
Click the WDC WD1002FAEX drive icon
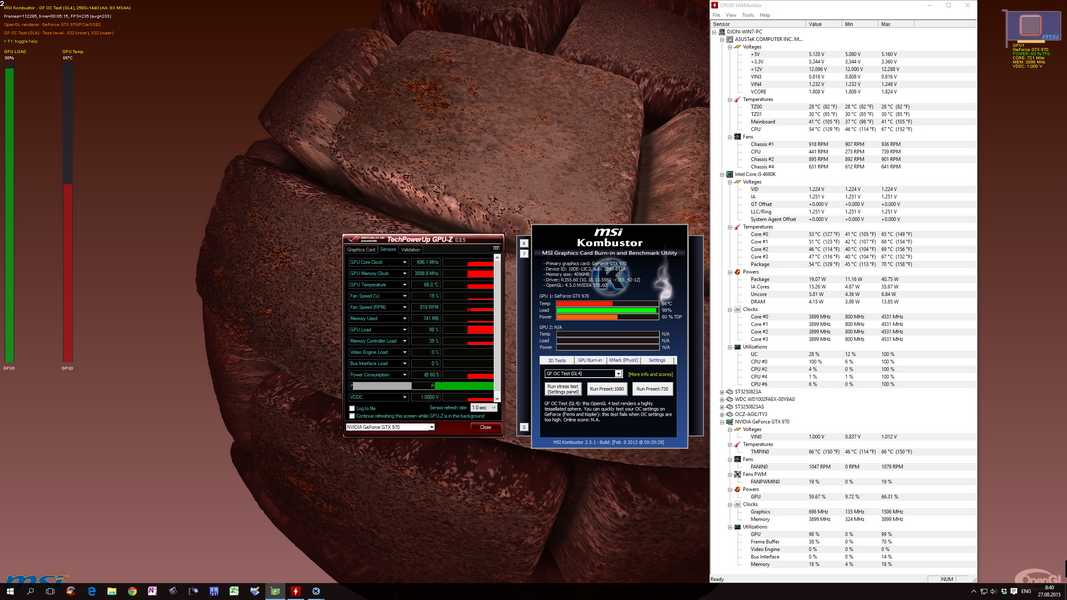[729, 399]
